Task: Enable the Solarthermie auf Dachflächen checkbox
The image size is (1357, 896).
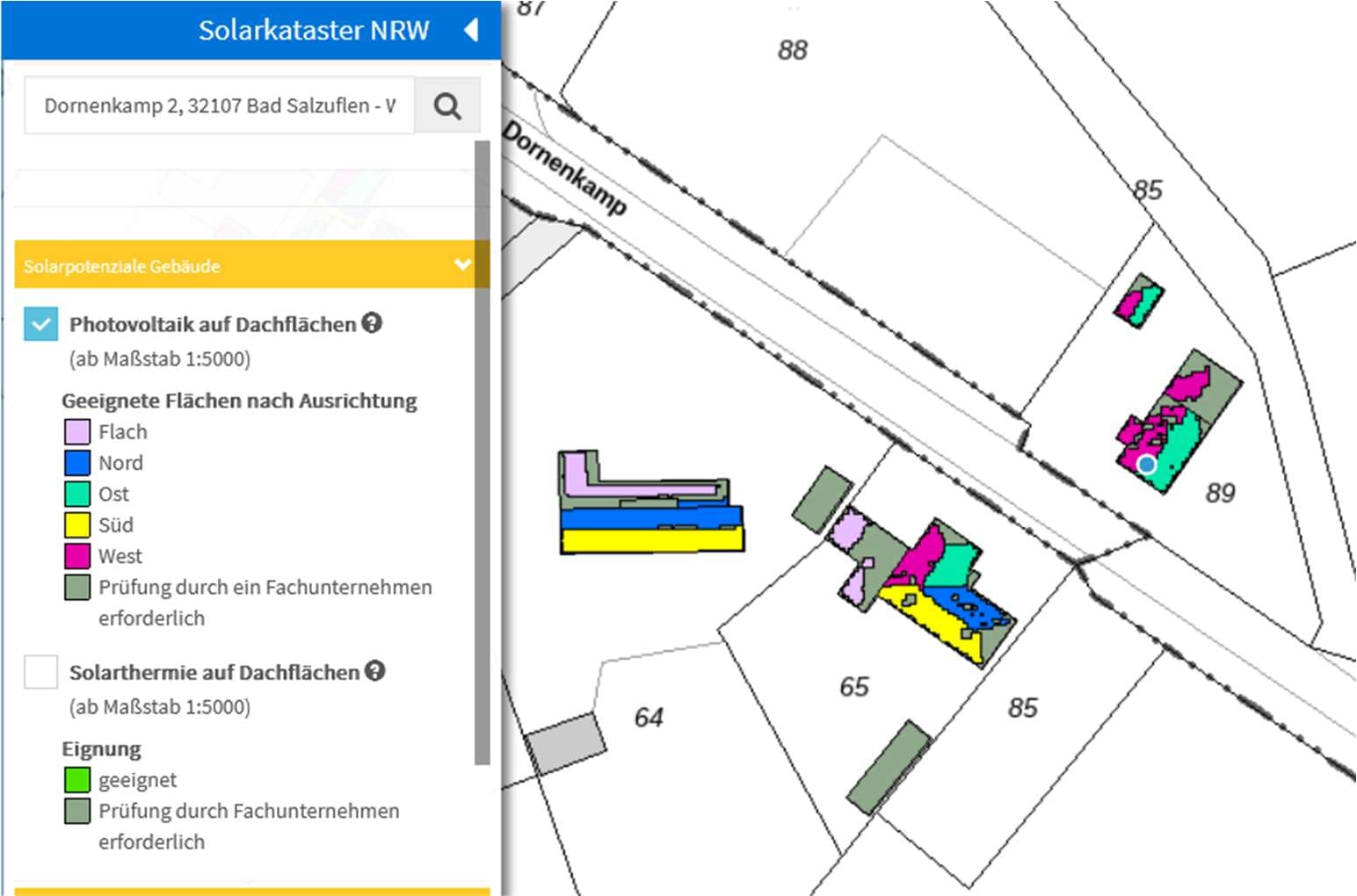Action: tap(41, 672)
